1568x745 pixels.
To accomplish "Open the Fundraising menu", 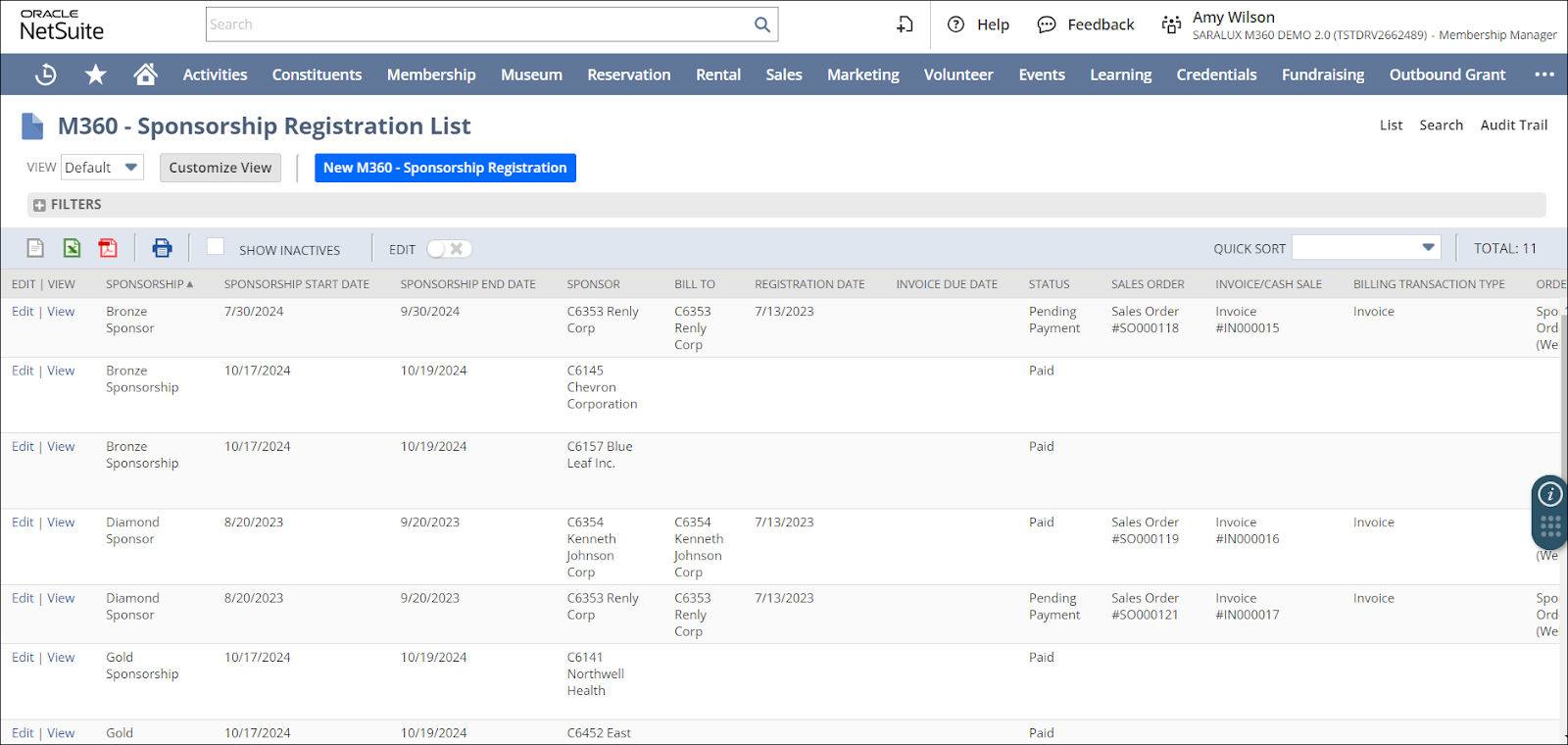I will click(x=1322, y=74).
